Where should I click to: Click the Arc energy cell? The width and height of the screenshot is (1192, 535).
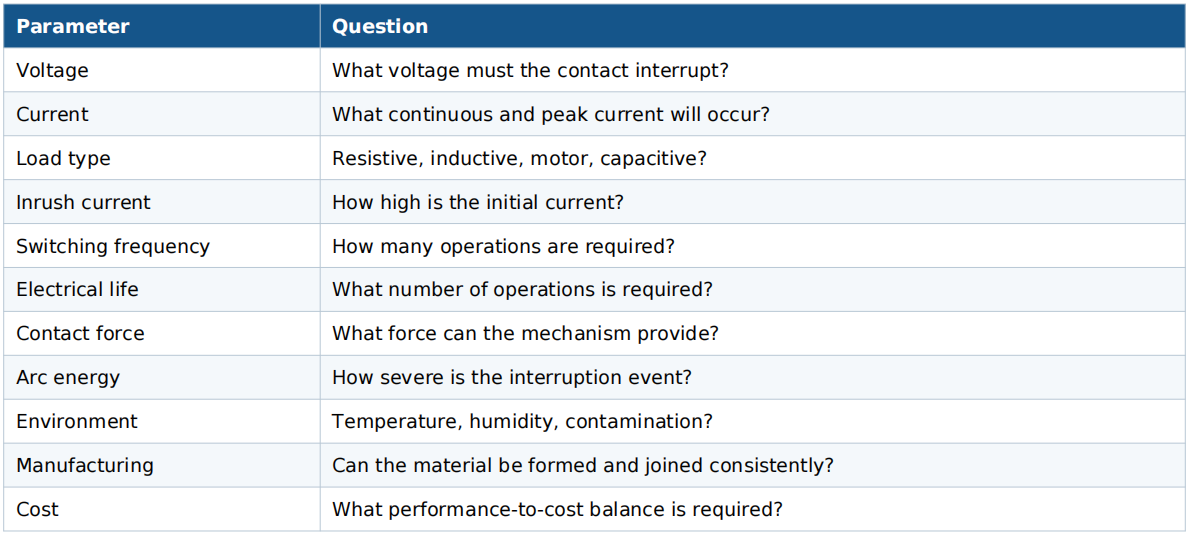pos(162,378)
